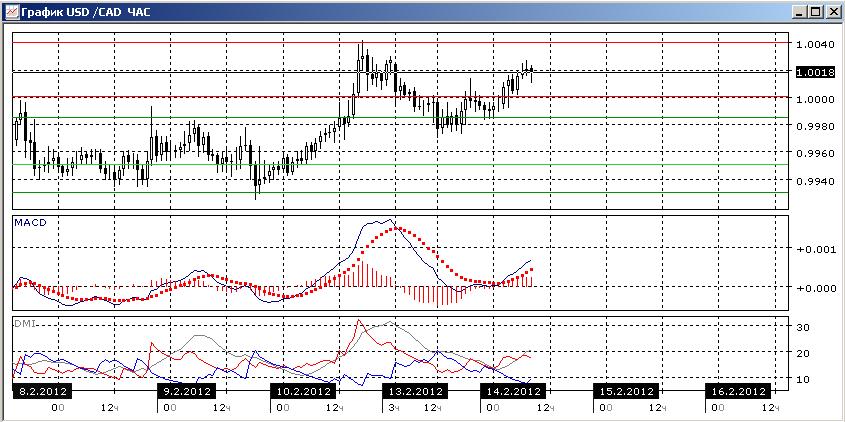Click the lowest candlestick wick near 0.9930
This screenshot has height=422, width=845.
click(257, 181)
